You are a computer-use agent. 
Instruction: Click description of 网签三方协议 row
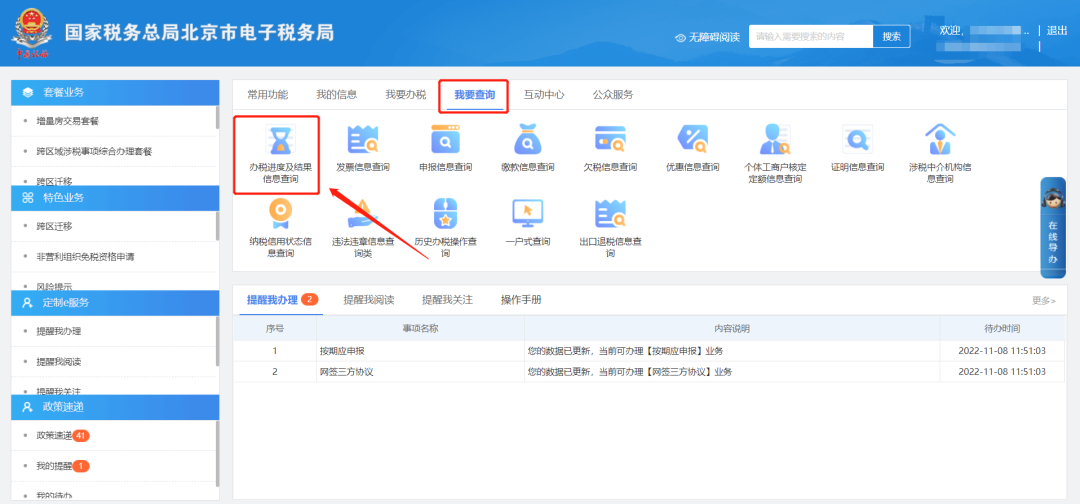click(x=630, y=372)
